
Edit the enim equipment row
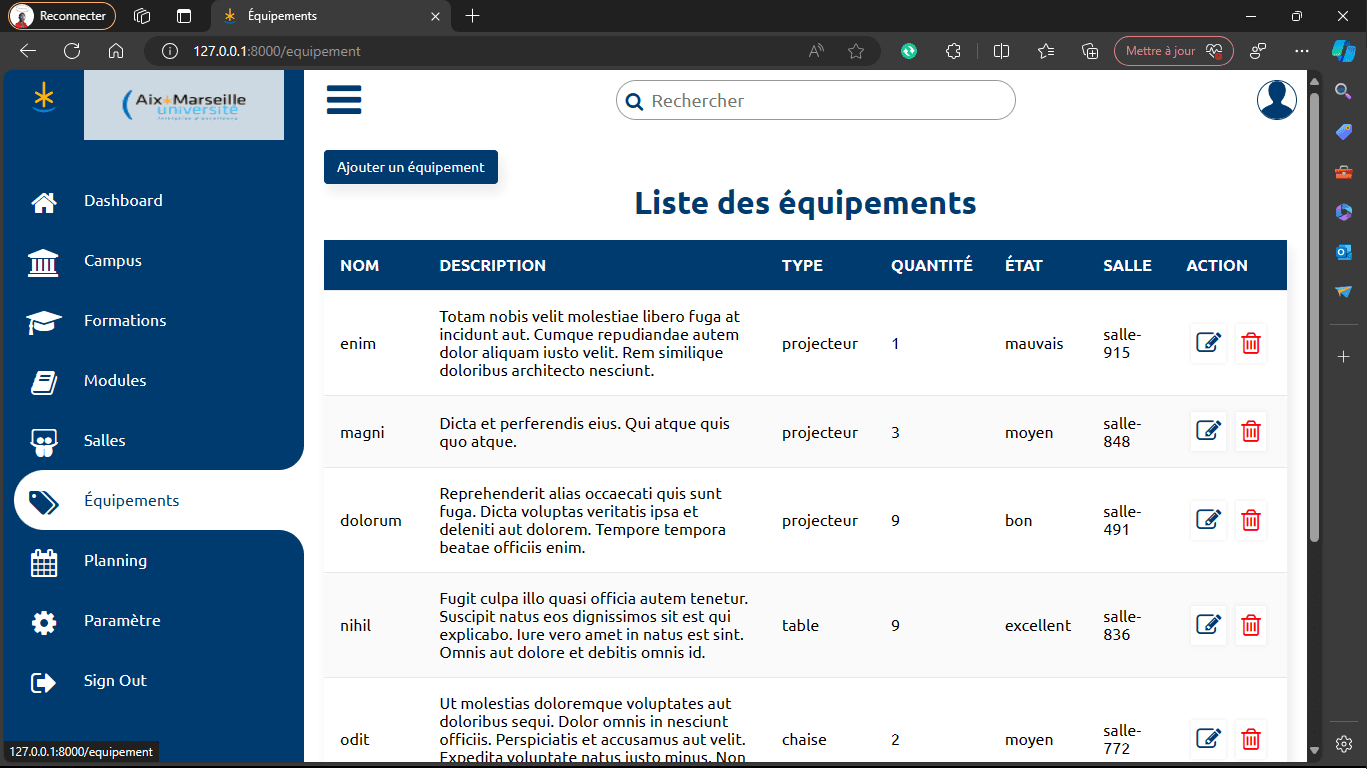point(1208,343)
